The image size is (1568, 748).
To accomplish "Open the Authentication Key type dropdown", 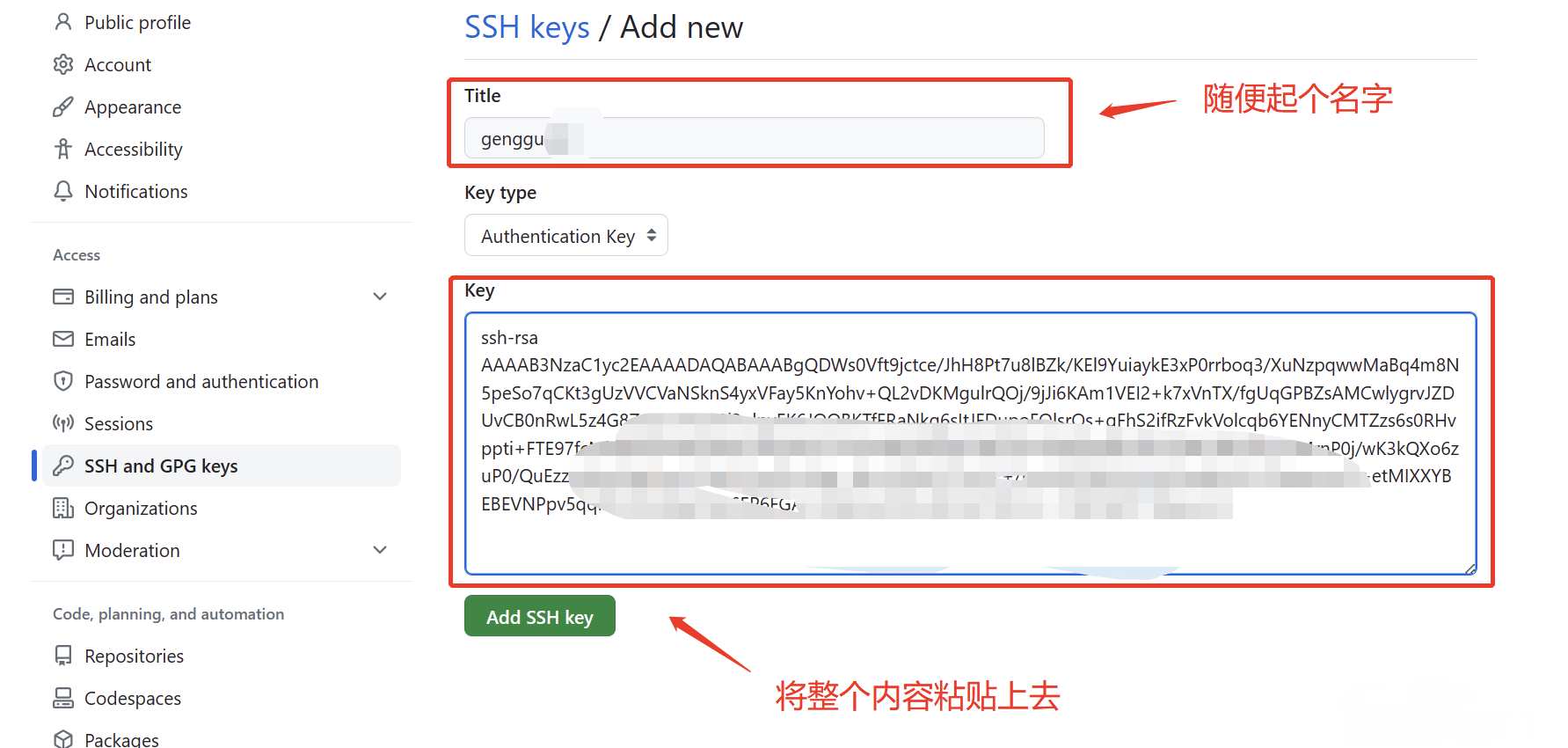I will click(x=566, y=236).
